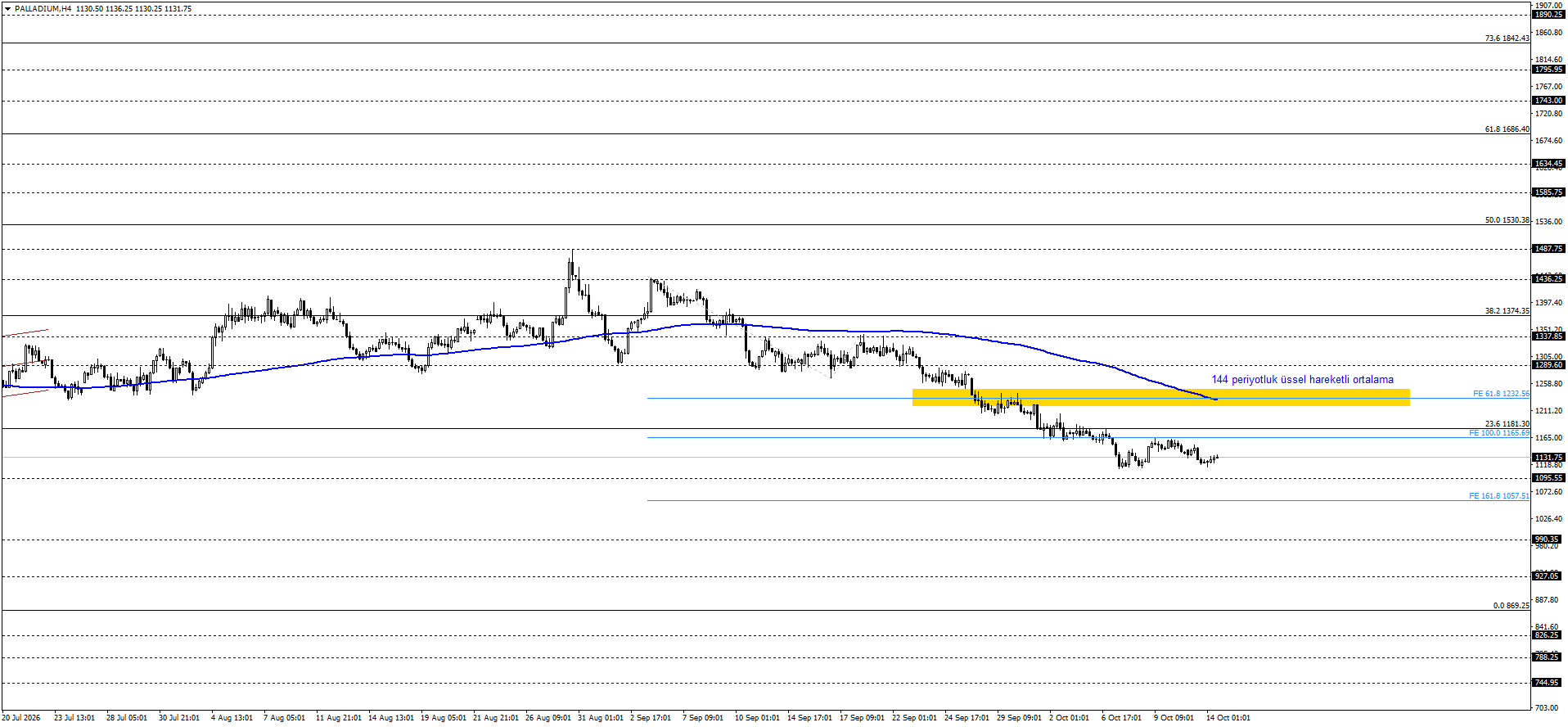The image size is (1568, 727).
Task: Click the 1095.55 price level tag
Action: click(x=1548, y=478)
